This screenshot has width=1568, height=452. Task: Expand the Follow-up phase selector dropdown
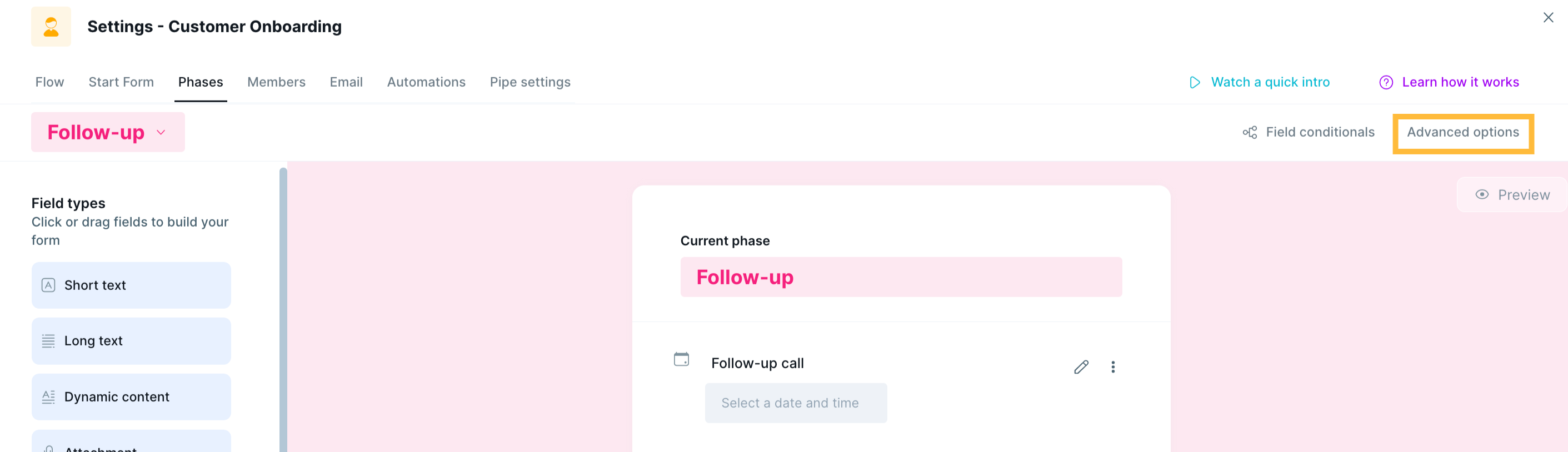(108, 132)
